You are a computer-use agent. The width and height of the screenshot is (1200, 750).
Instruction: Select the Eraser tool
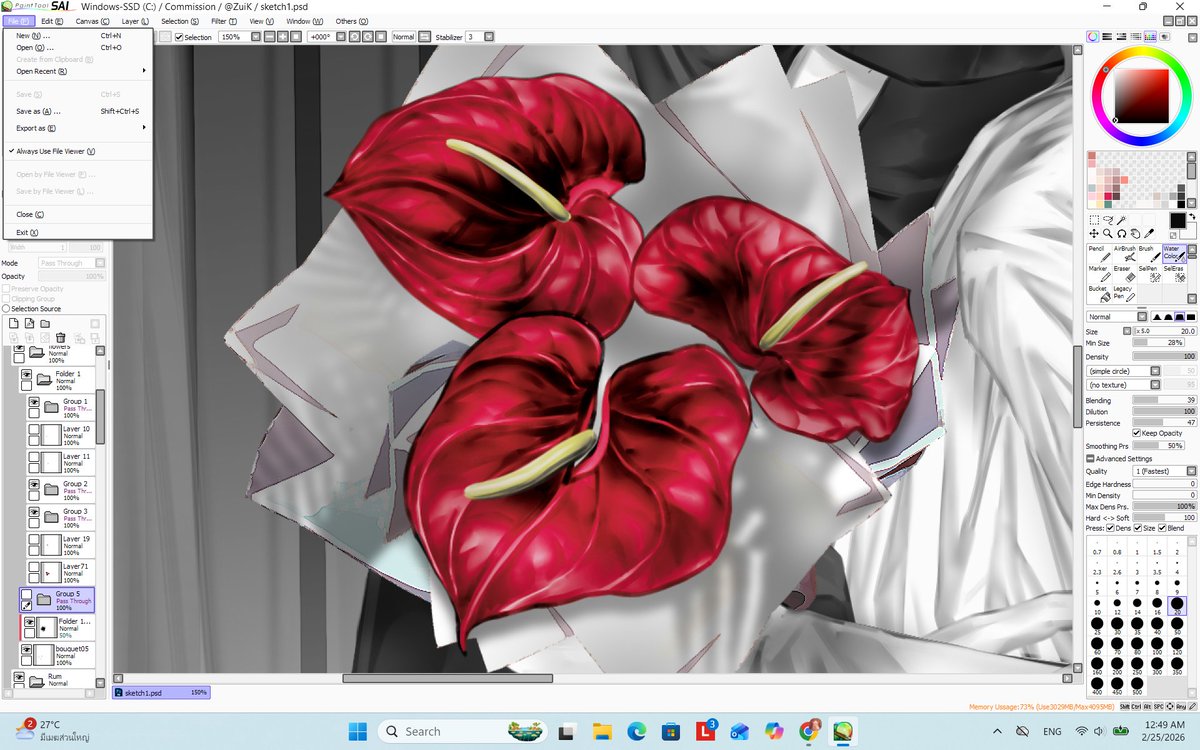1124,273
